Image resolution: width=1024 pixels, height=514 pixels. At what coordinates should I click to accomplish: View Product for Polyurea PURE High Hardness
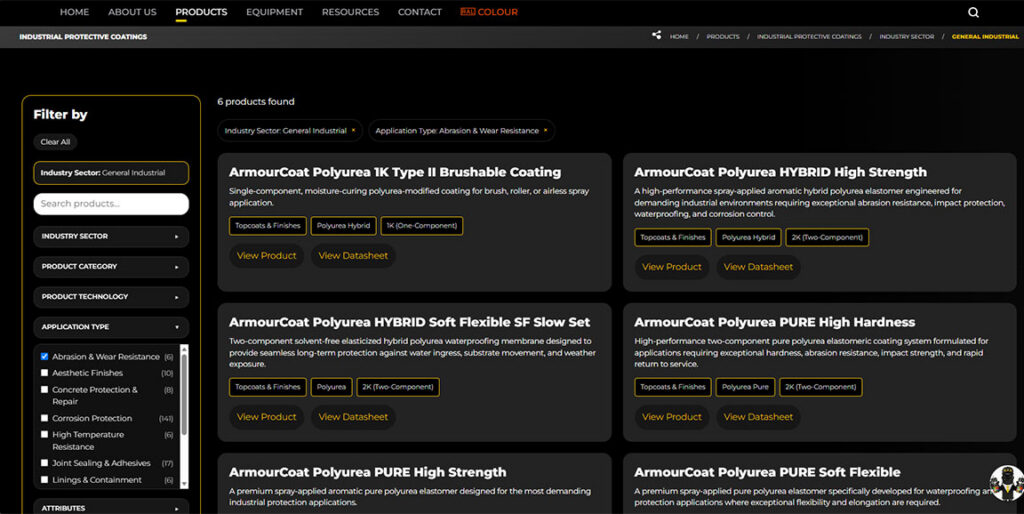tap(671, 417)
